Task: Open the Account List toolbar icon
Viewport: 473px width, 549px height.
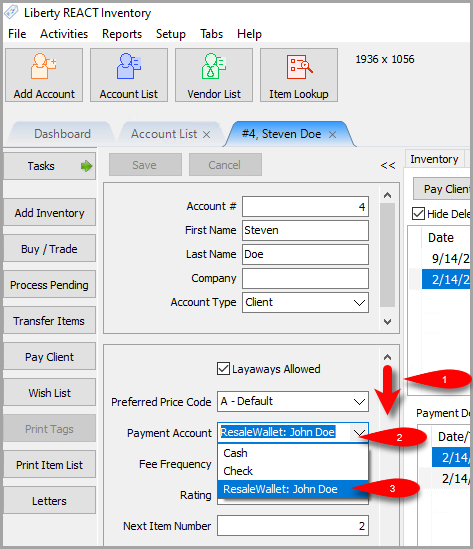Action: coord(129,75)
